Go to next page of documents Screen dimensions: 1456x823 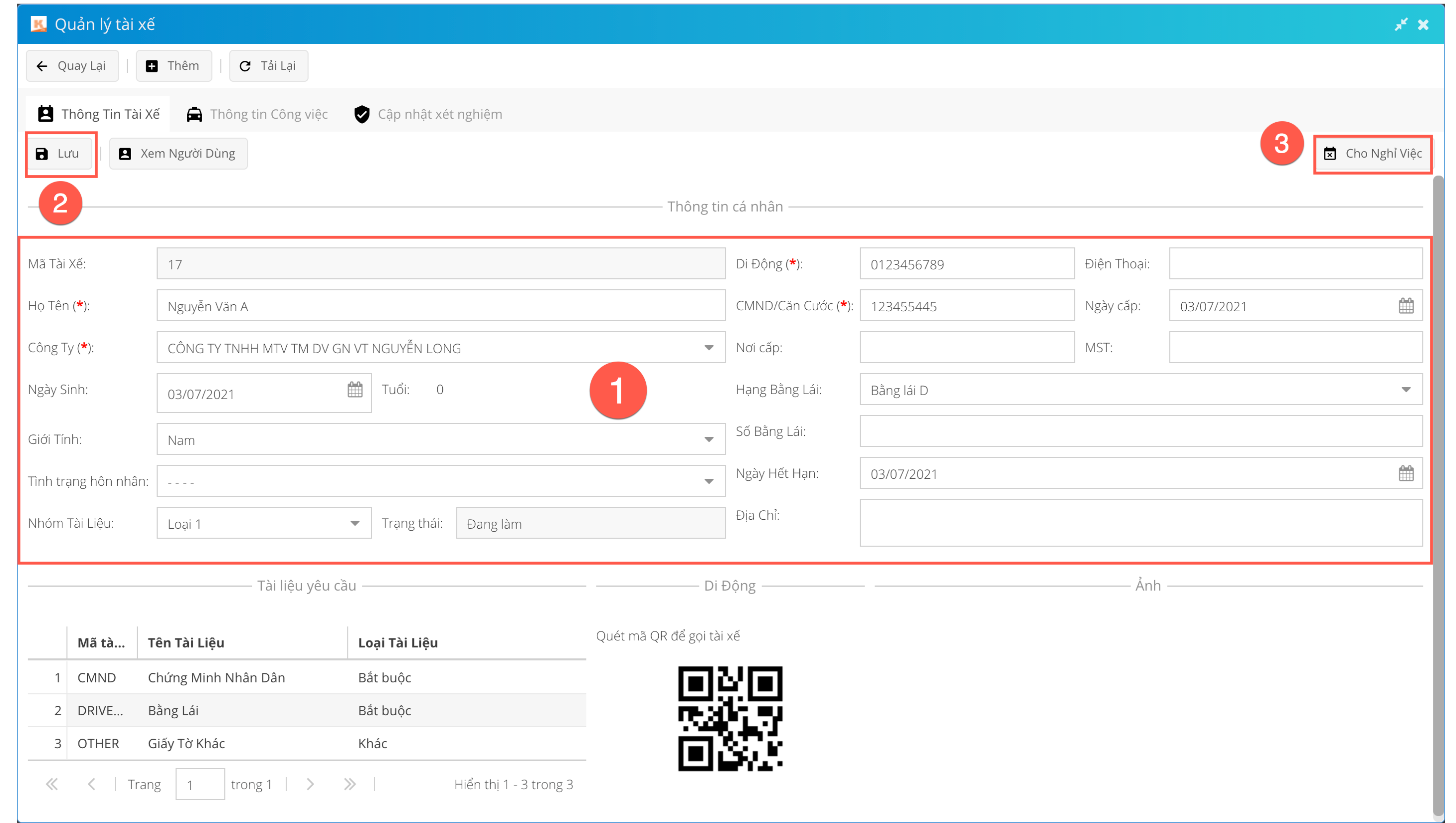tap(310, 784)
